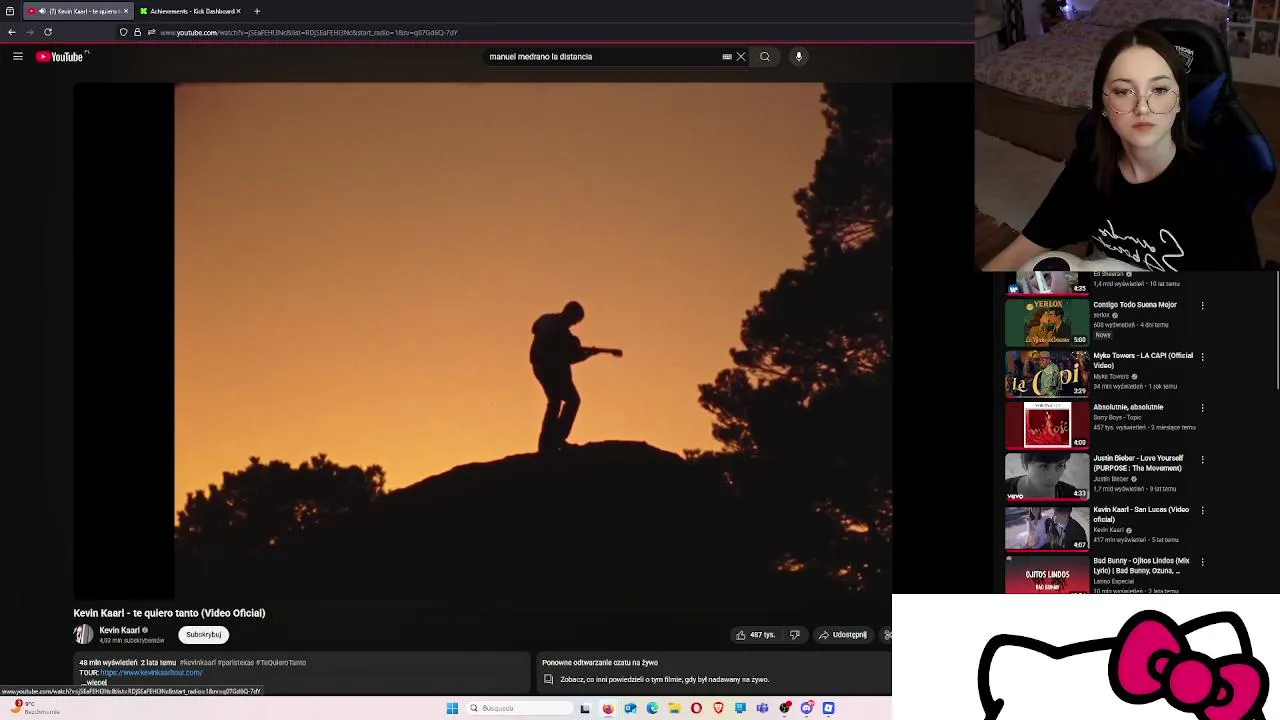This screenshot has width=1280, height=720.
Task: Close the Kick Dashboard tab
Action: click(238, 11)
